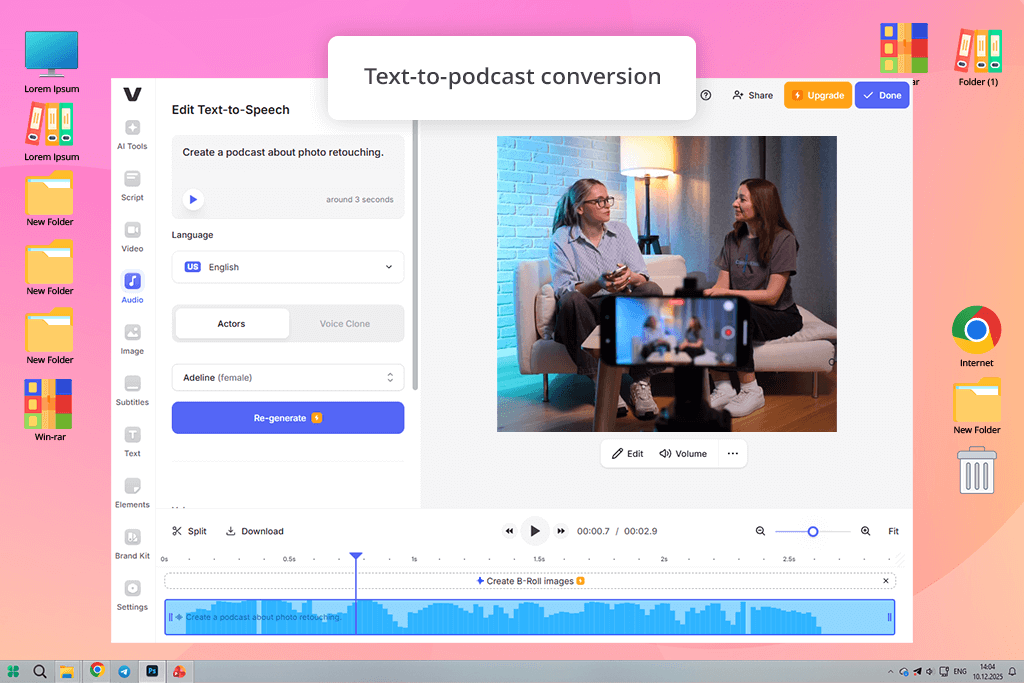1024x683 pixels.
Task: Open the Brand Kit sidebar panel
Action: click(x=132, y=544)
